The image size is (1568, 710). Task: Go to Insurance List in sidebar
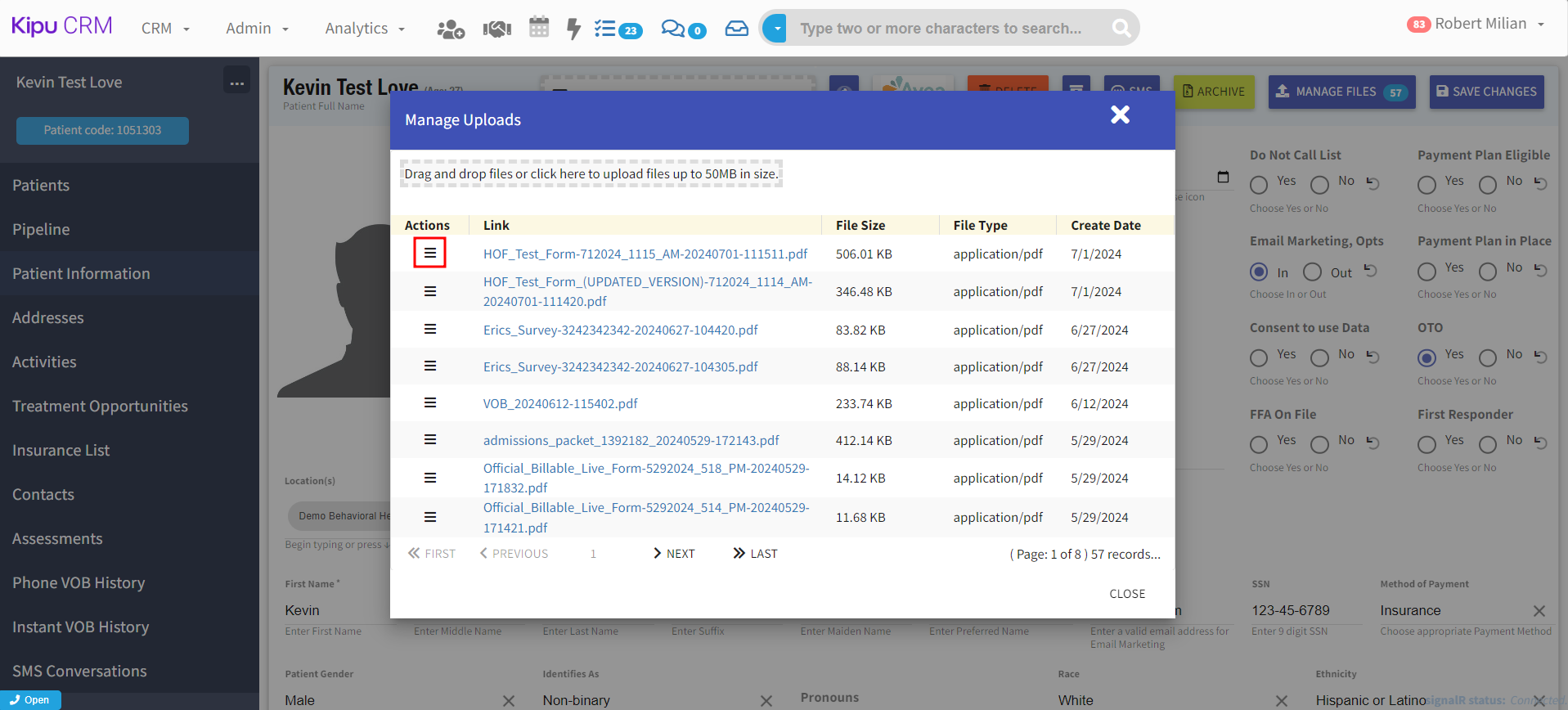point(61,450)
